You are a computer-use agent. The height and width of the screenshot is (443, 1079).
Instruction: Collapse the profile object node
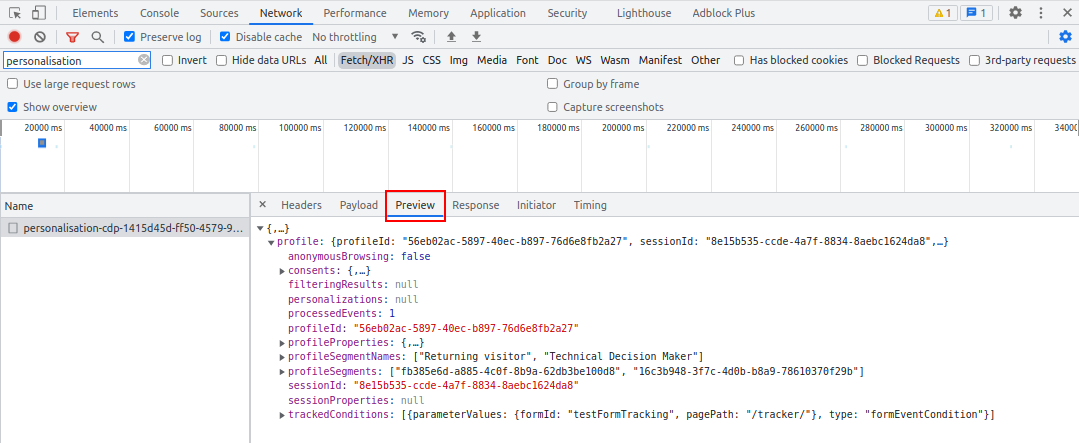271,242
